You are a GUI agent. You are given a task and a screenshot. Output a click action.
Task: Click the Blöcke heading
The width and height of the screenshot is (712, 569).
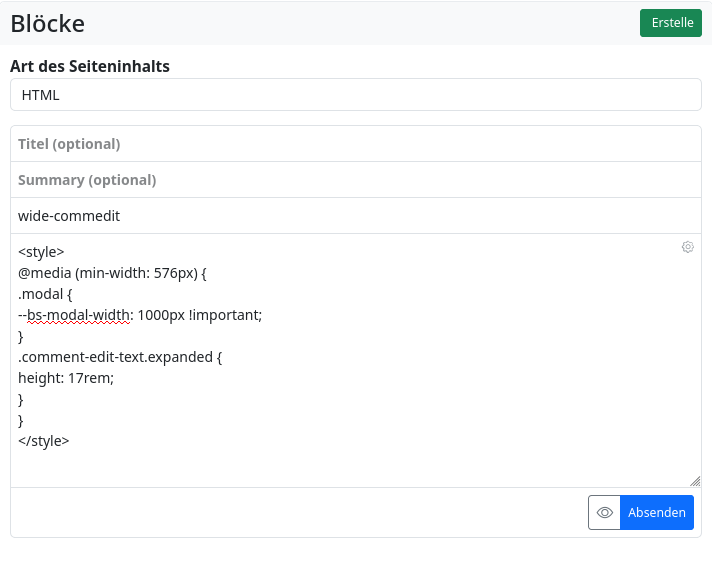click(x=48, y=23)
